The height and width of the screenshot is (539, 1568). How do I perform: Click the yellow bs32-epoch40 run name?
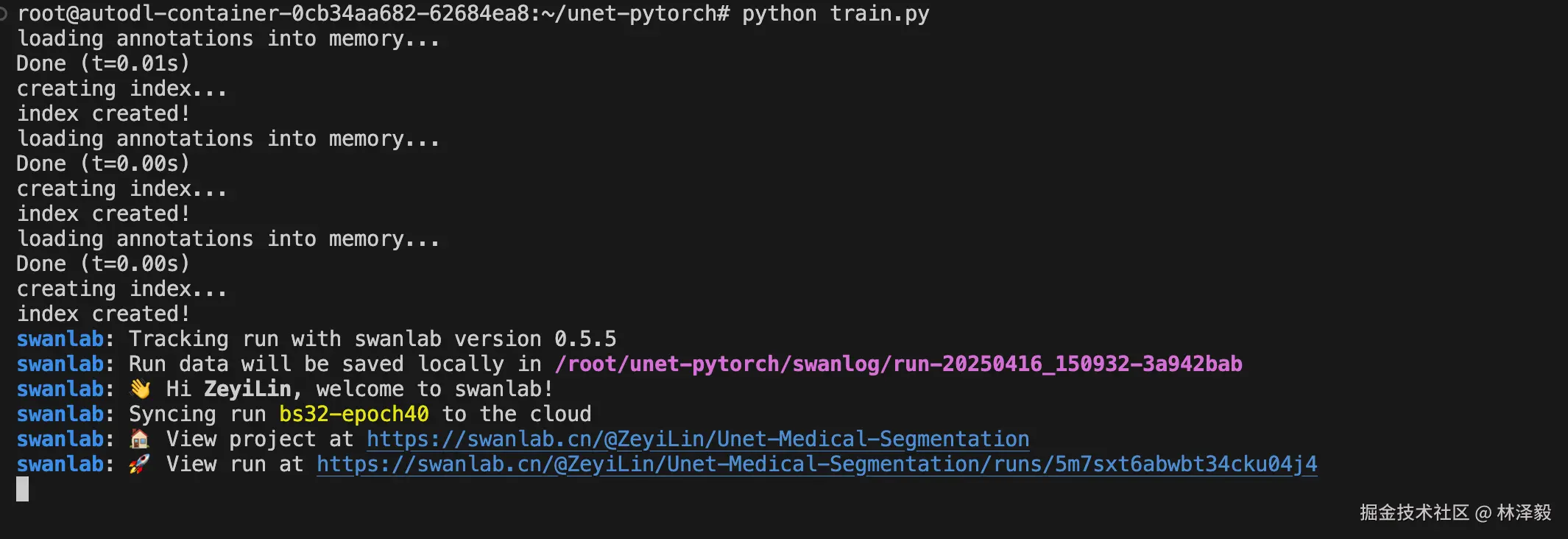353,414
